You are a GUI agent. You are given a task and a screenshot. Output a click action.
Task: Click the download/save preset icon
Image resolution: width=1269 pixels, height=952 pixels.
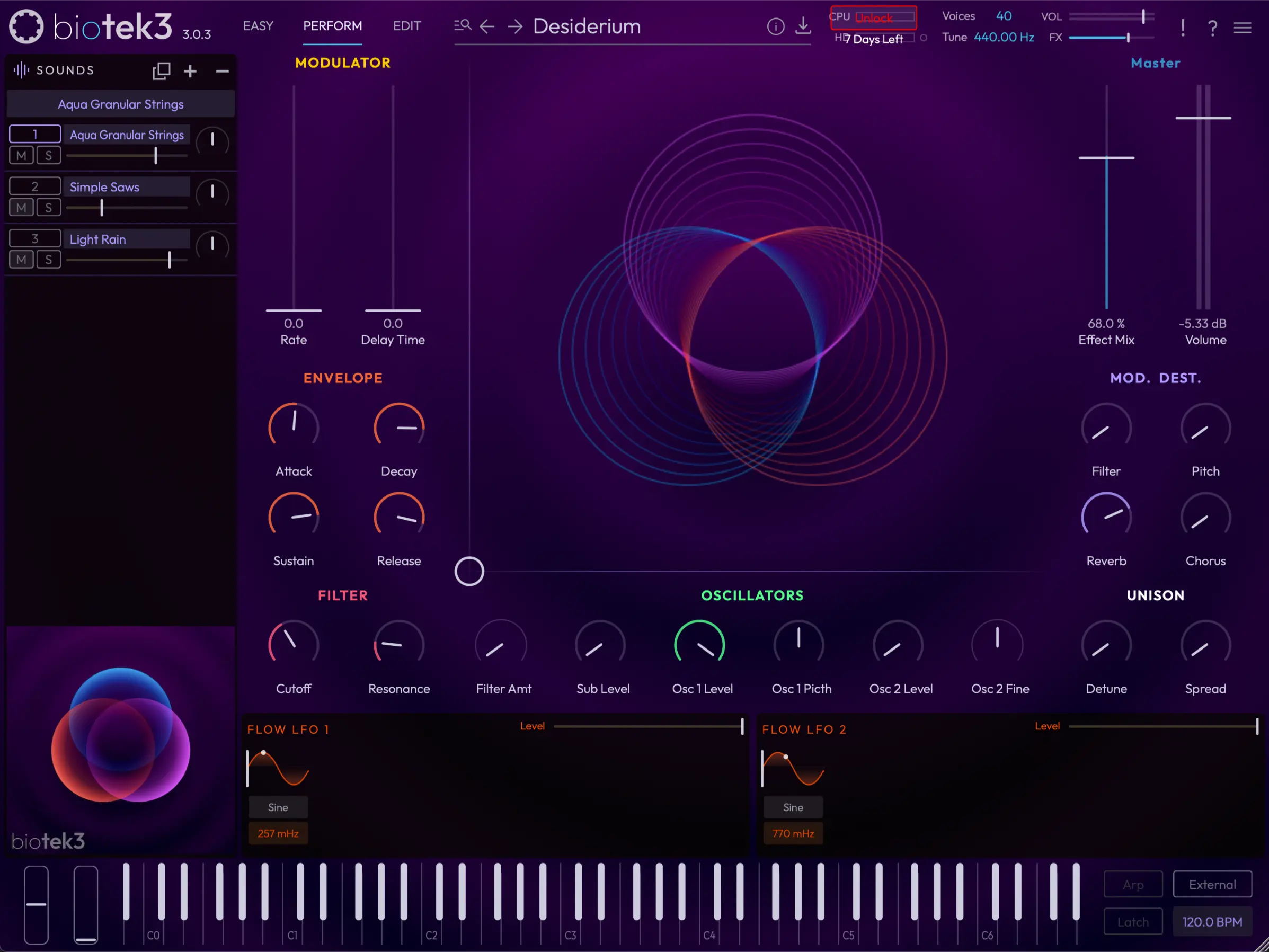tap(803, 26)
